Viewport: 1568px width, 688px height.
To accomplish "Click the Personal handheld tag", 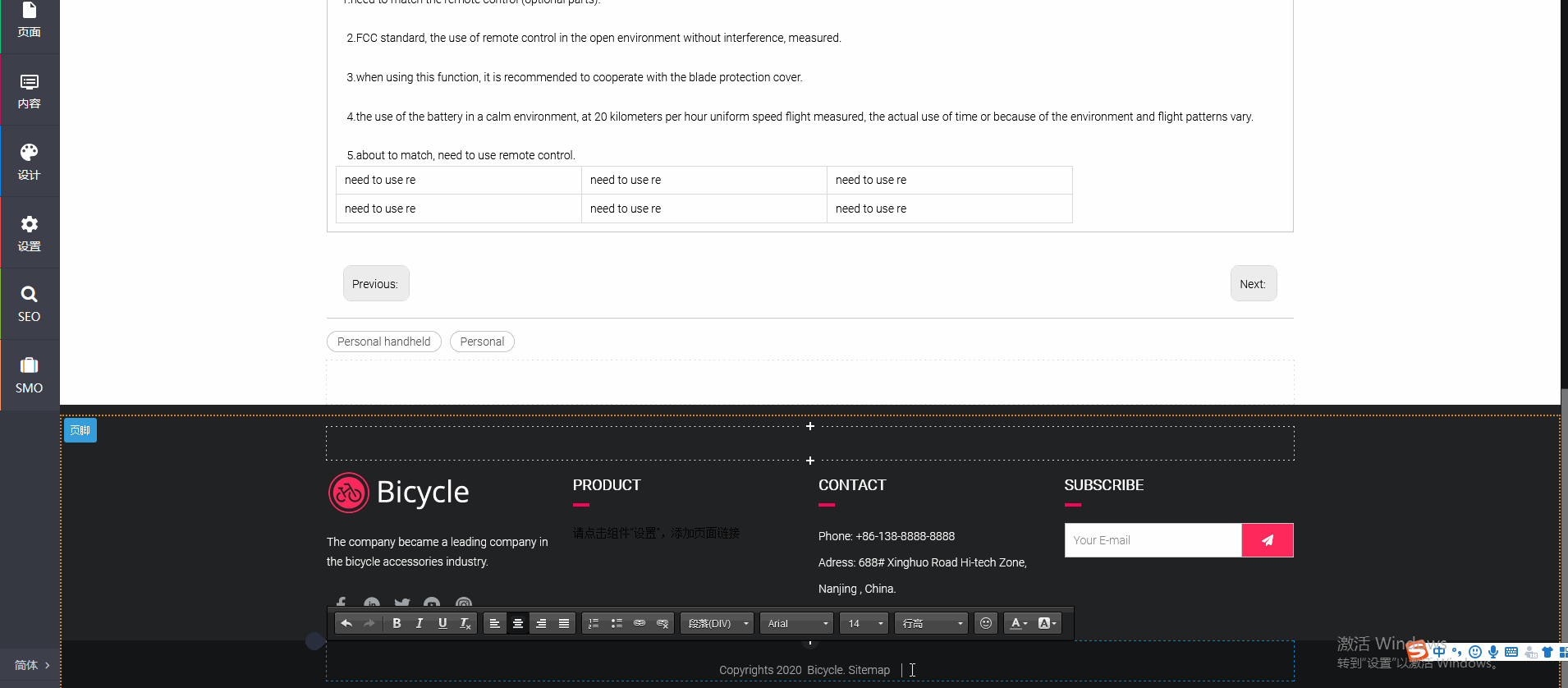I will 383,342.
